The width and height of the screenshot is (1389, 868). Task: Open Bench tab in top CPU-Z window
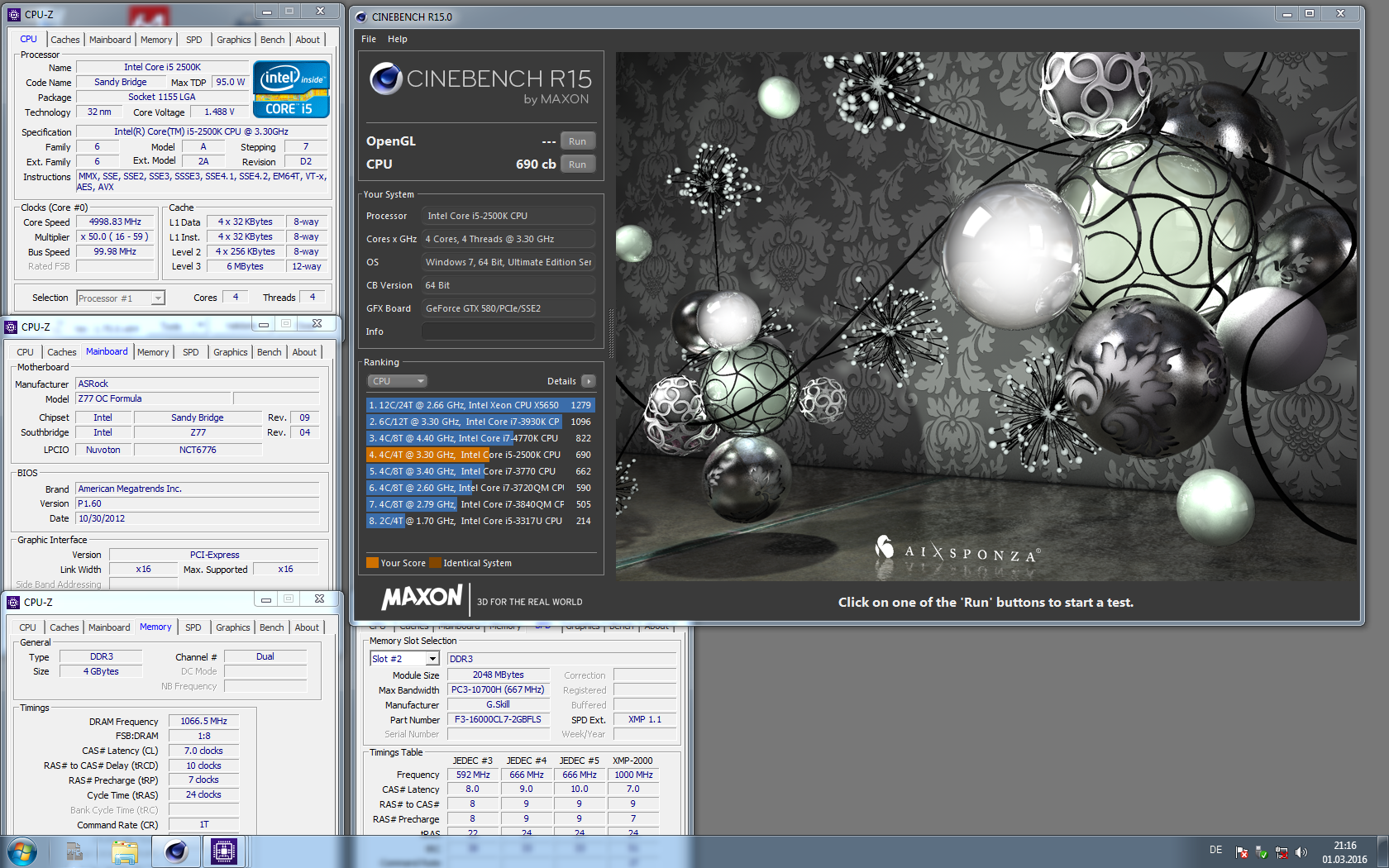[273, 40]
